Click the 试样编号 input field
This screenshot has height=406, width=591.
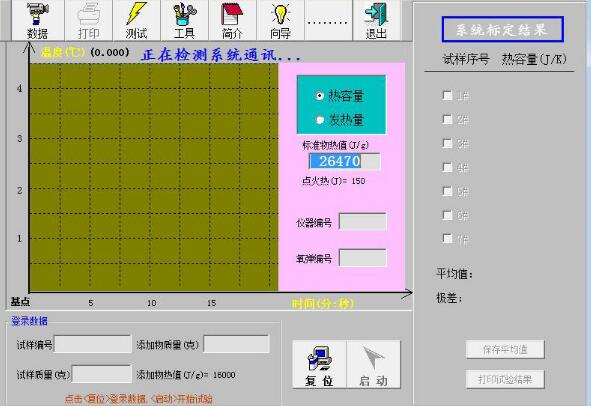coord(93,344)
